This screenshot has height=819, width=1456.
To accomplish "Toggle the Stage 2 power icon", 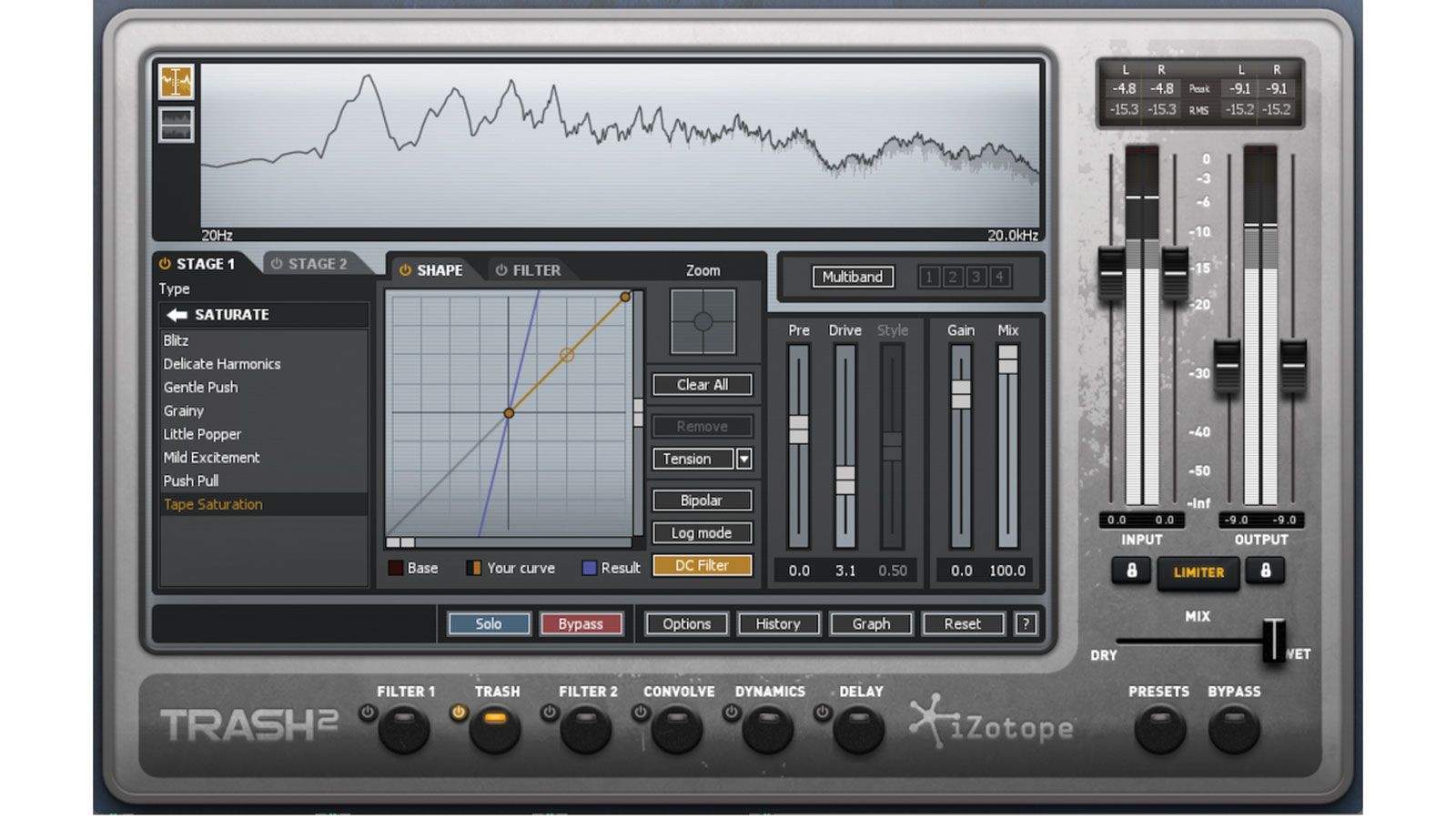I will tap(277, 264).
